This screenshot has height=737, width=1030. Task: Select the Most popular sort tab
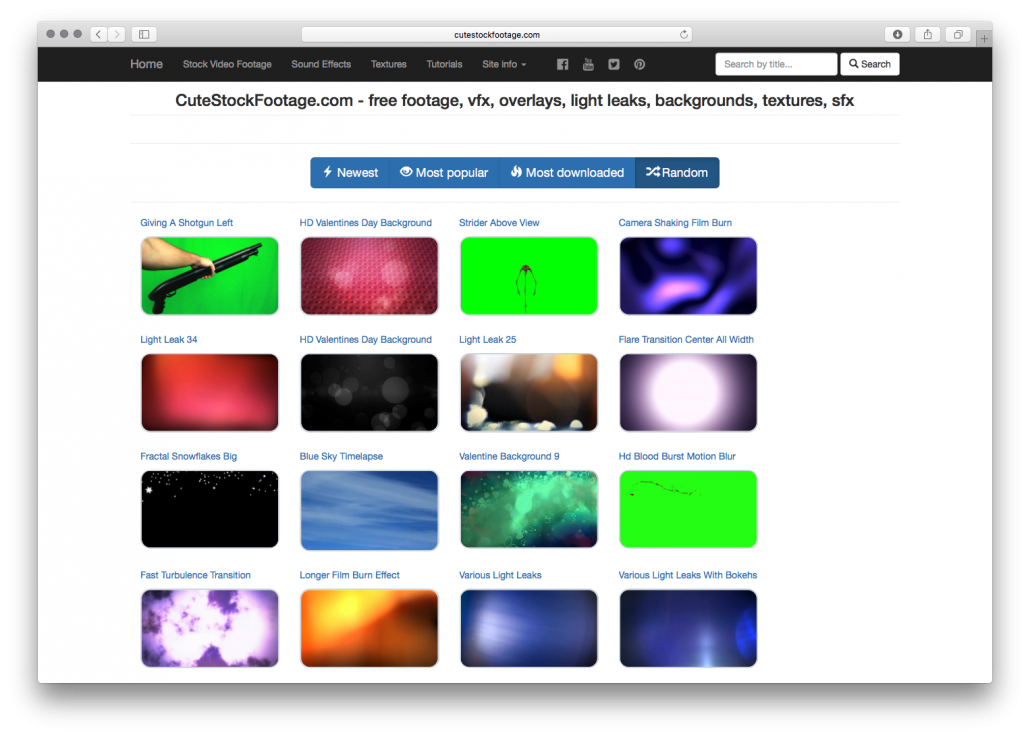pyautogui.click(x=445, y=173)
